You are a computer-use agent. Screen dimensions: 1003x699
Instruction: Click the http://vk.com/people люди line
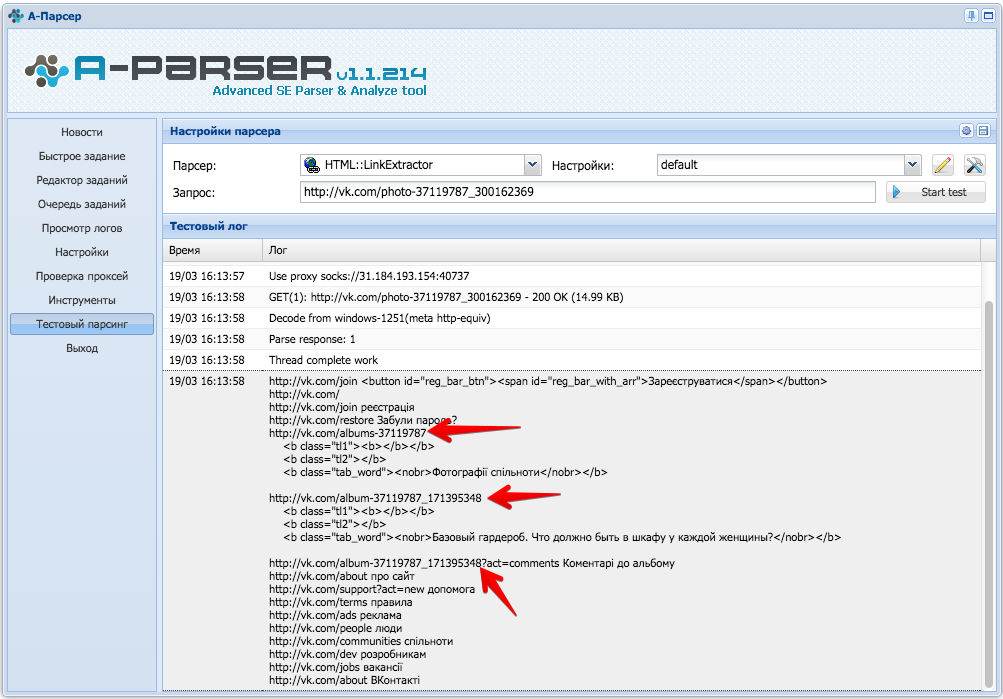pos(335,628)
